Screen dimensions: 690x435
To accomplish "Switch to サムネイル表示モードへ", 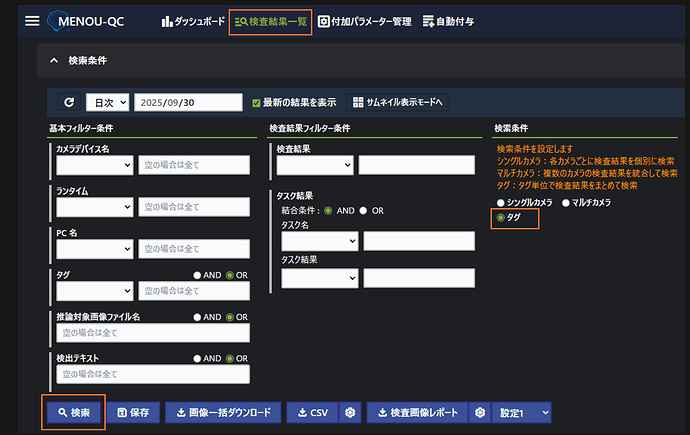I will point(397,102).
